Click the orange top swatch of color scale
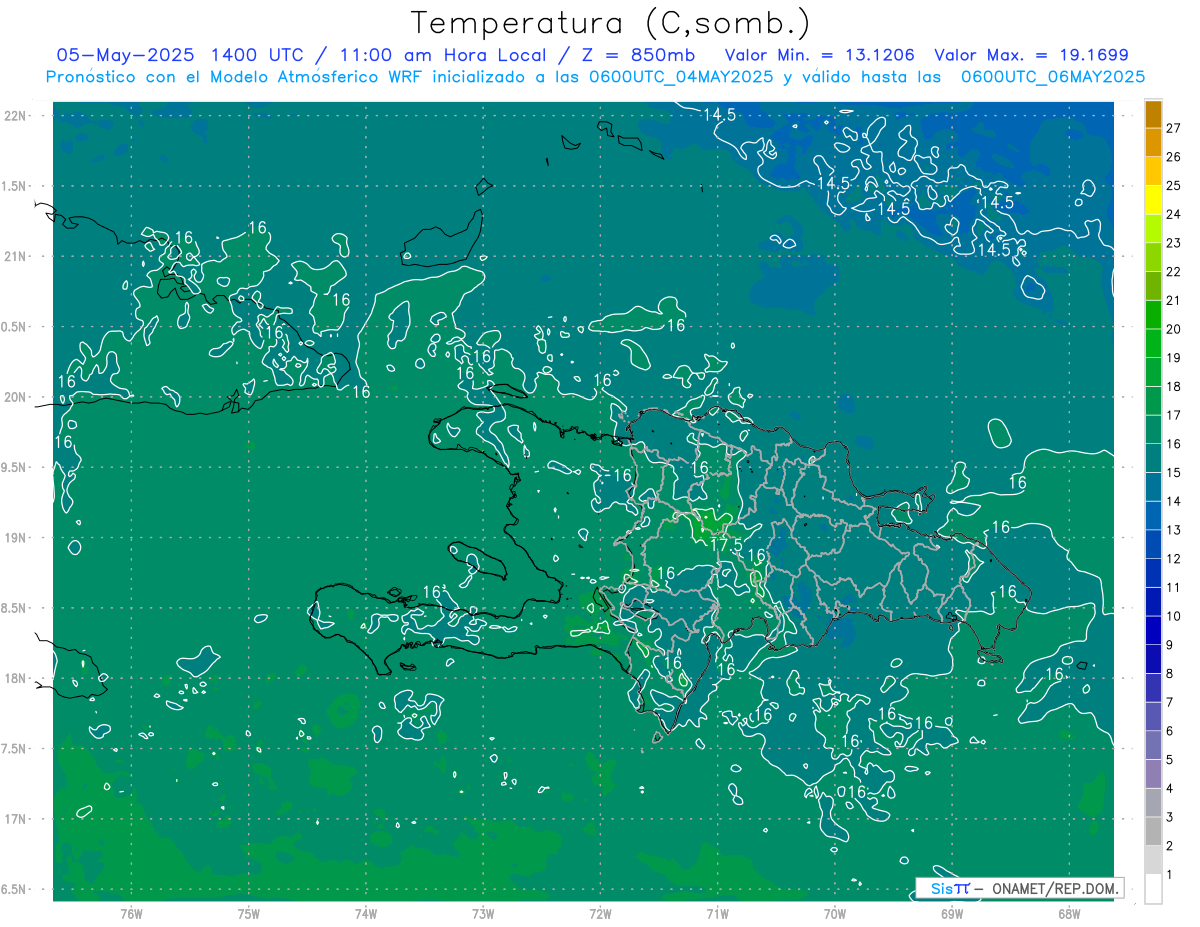Image resolution: width=1200 pixels, height=927 pixels. [1153, 114]
